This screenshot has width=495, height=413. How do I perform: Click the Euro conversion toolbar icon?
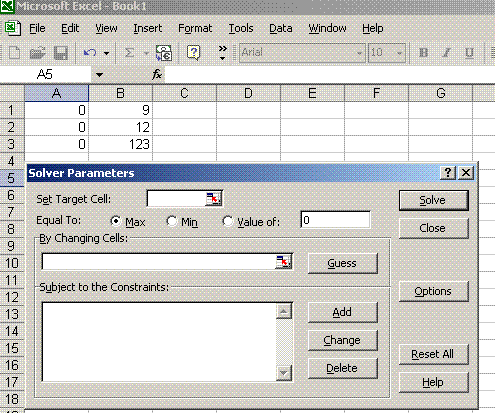[x=164, y=53]
